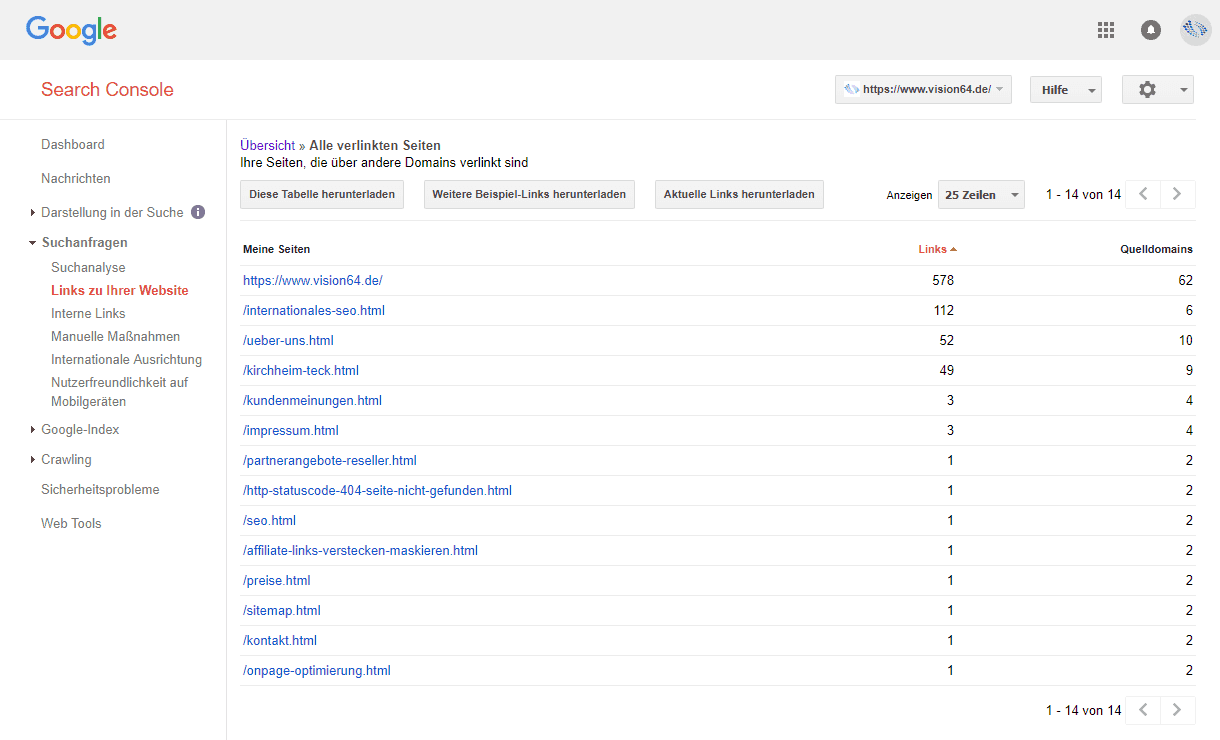The width and height of the screenshot is (1220, 740).
Task: Sort table by Quelldomains column header
Action: 1156,249
